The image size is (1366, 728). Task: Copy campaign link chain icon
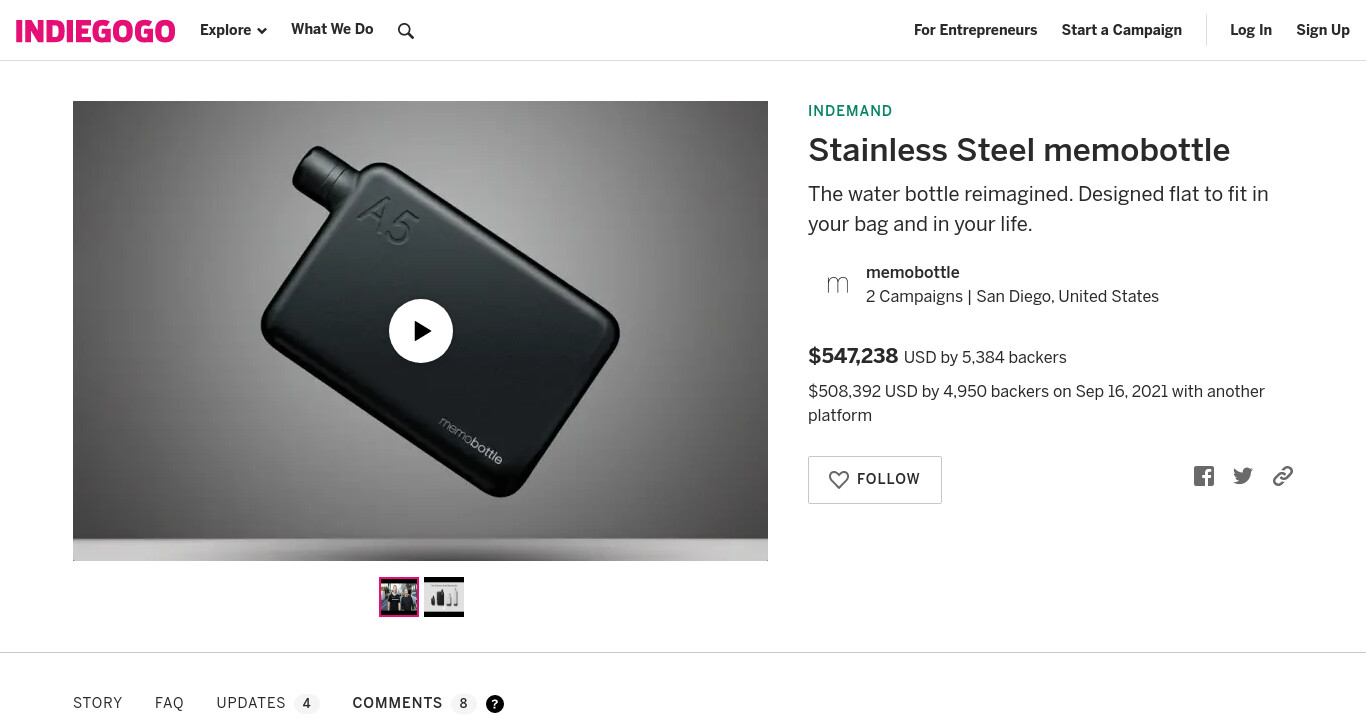click(x=1283, y=476)
